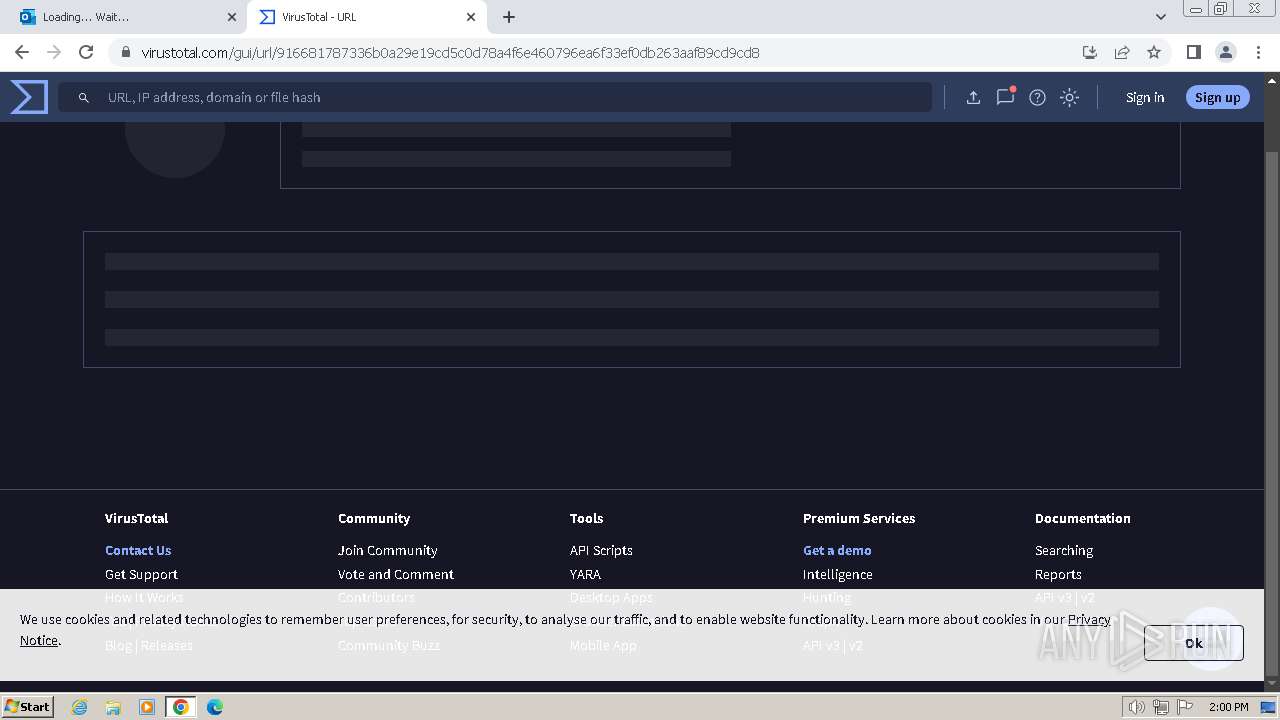Viewport: 1280px width, 720px height.
Task: Click the Sign up button
Action: click(1217, 97)
